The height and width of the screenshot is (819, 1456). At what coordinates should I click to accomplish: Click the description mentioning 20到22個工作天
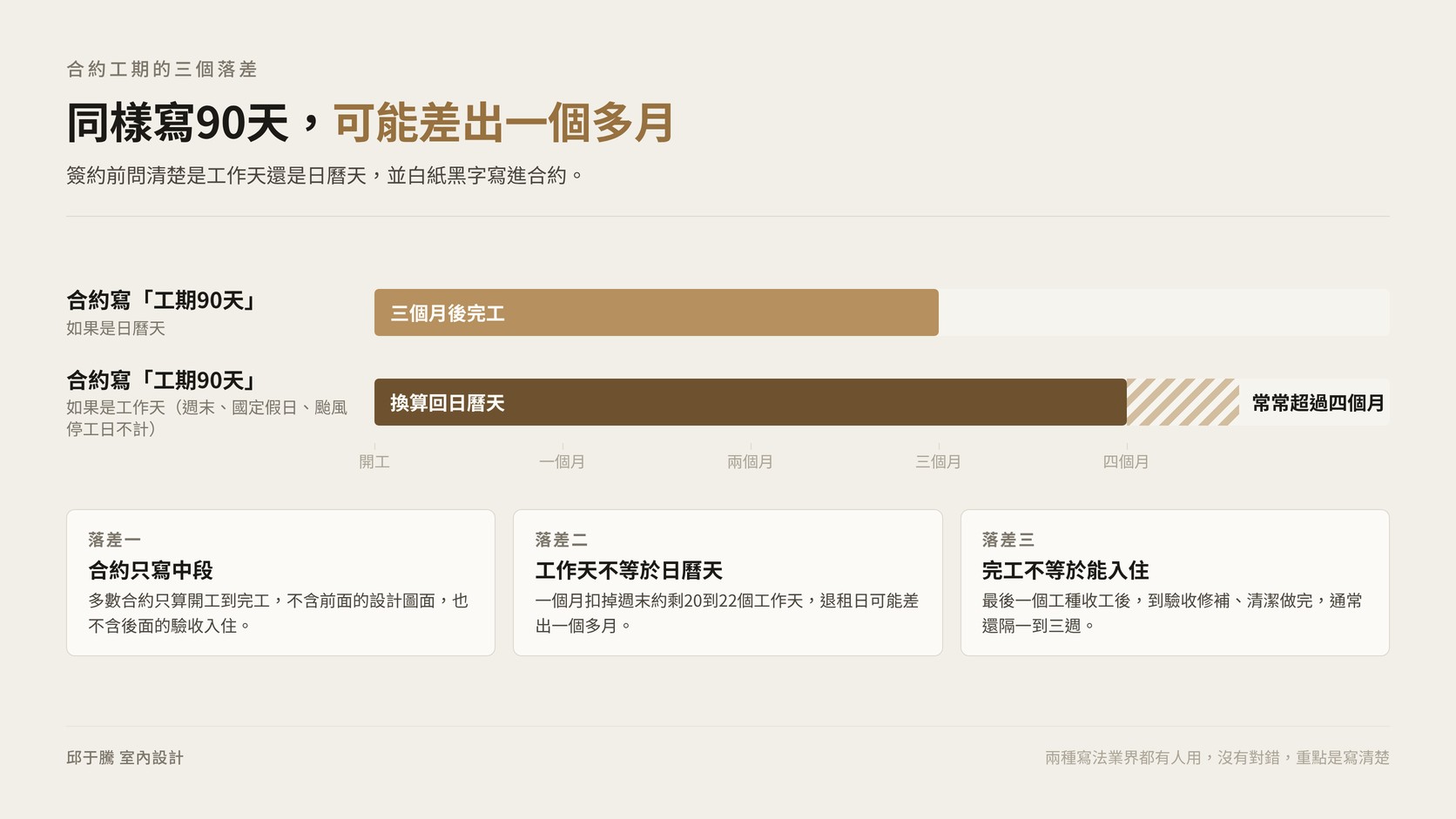727,613
